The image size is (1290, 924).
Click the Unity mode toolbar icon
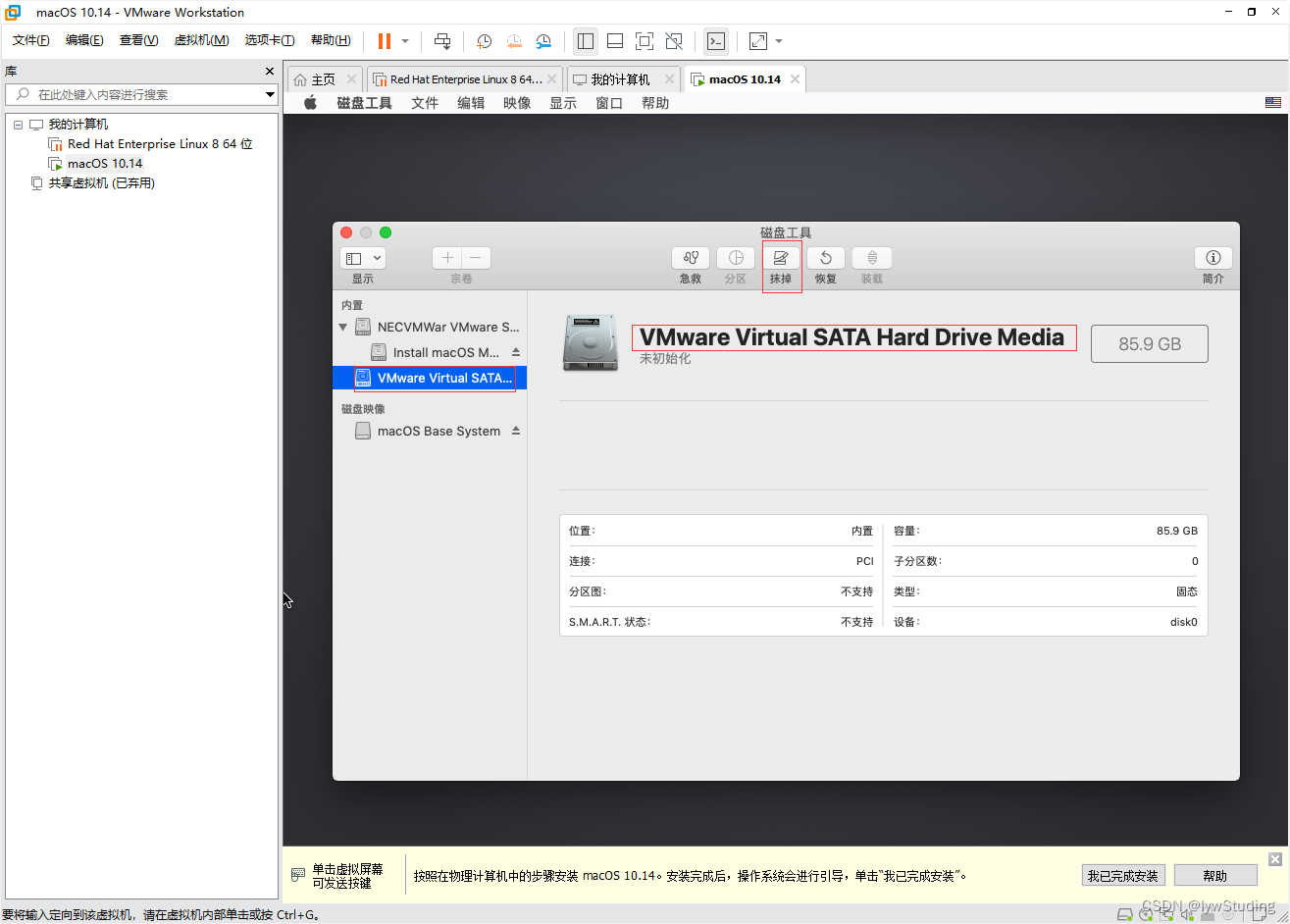(x=674, y=41)
